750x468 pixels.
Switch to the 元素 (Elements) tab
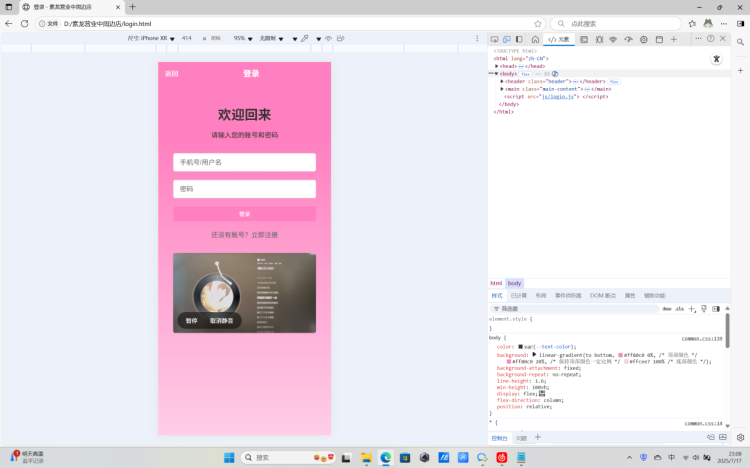click(x=559, y=39)
